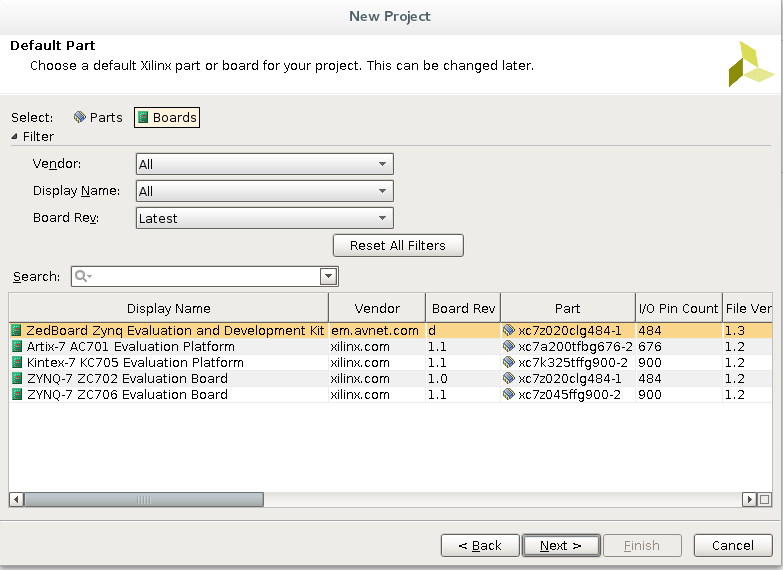Select Kintex-7 KC705 Evaluation Platform row

(391, 362)
